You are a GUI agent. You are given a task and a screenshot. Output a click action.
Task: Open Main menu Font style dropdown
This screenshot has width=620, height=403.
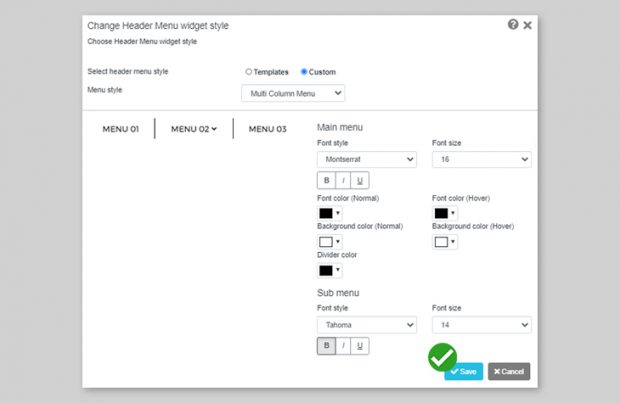click(366, 159)
